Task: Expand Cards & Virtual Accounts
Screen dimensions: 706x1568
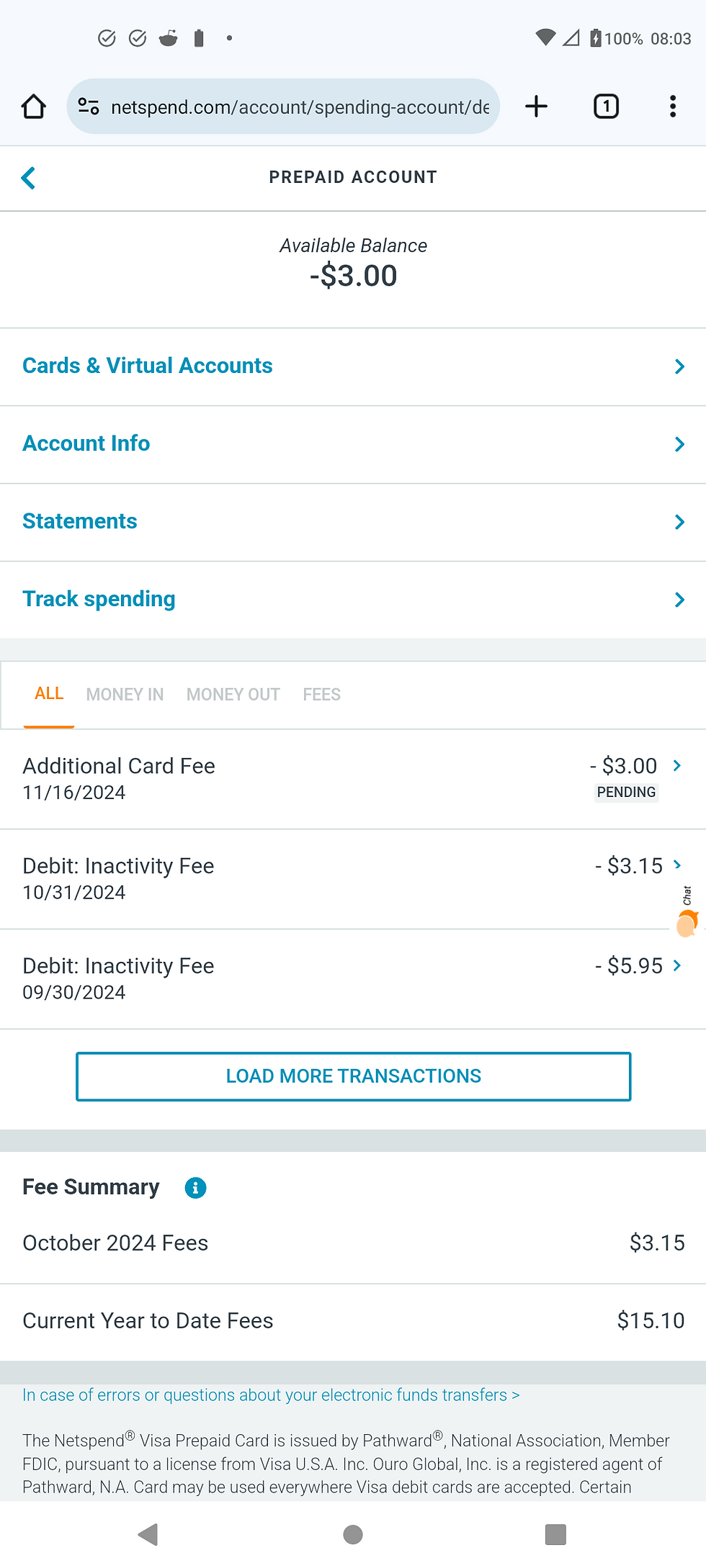Action: tap(353, 366)
